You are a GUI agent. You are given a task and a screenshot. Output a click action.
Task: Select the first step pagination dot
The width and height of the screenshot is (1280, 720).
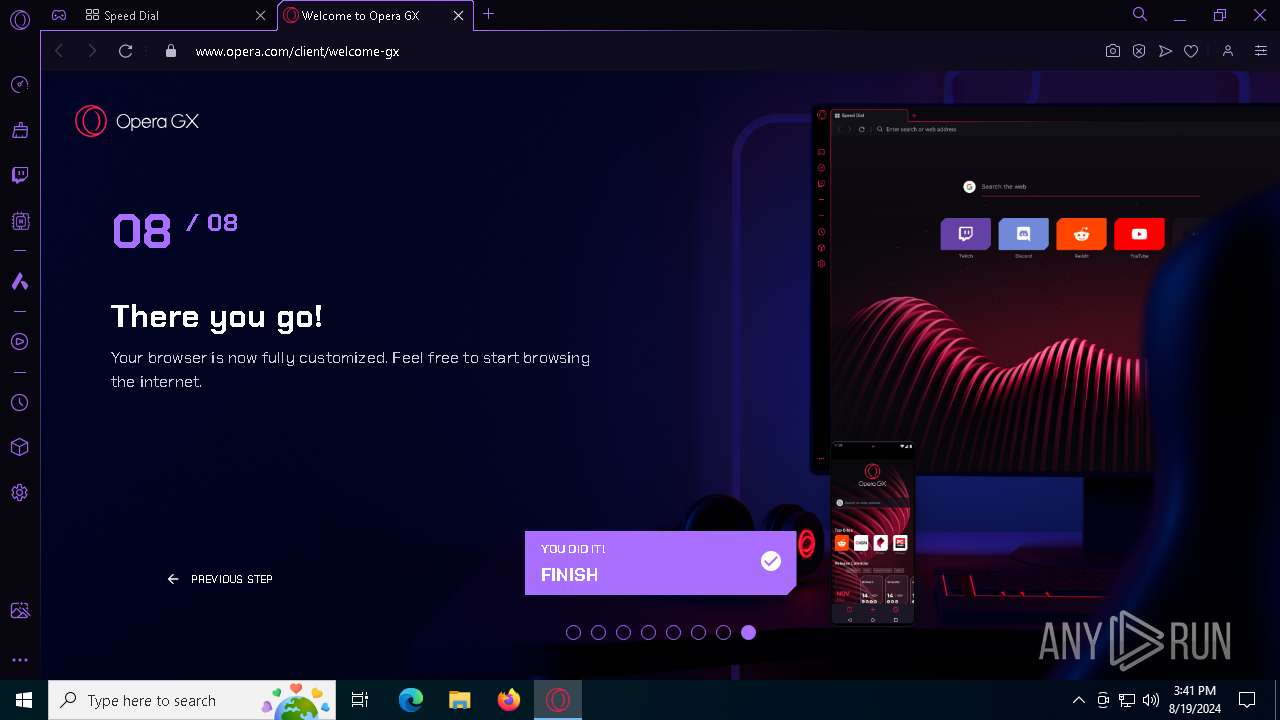[573, 632]
